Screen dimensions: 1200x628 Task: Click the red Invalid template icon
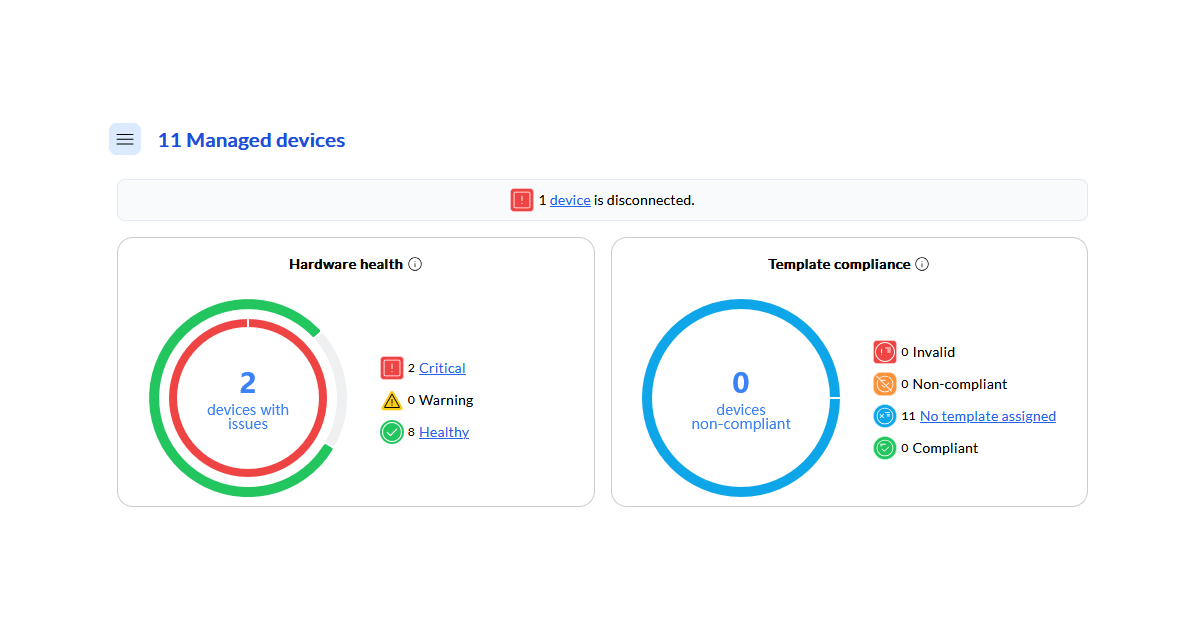pos(885,352)
